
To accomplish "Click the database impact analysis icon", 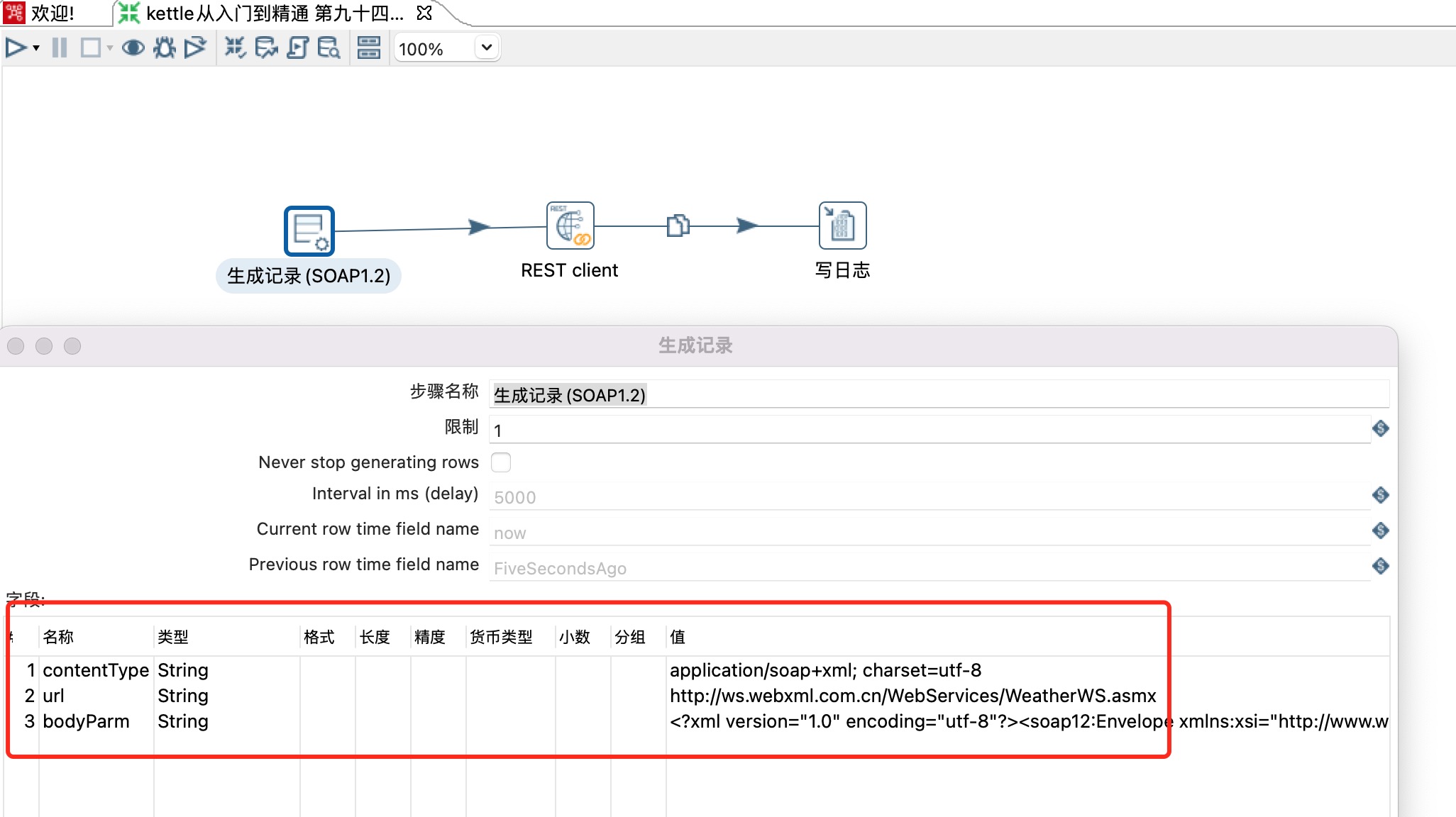I will [x=266, y=48].
